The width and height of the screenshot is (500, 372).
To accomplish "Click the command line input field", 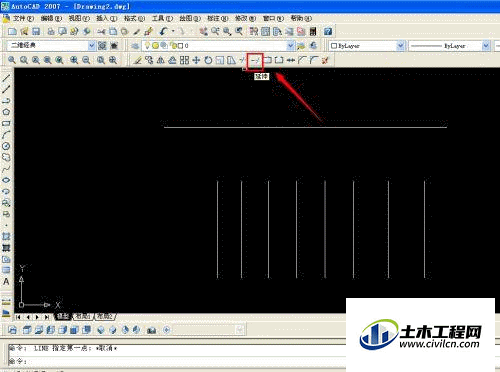I will pyautogui.click(x=177, y=361).
